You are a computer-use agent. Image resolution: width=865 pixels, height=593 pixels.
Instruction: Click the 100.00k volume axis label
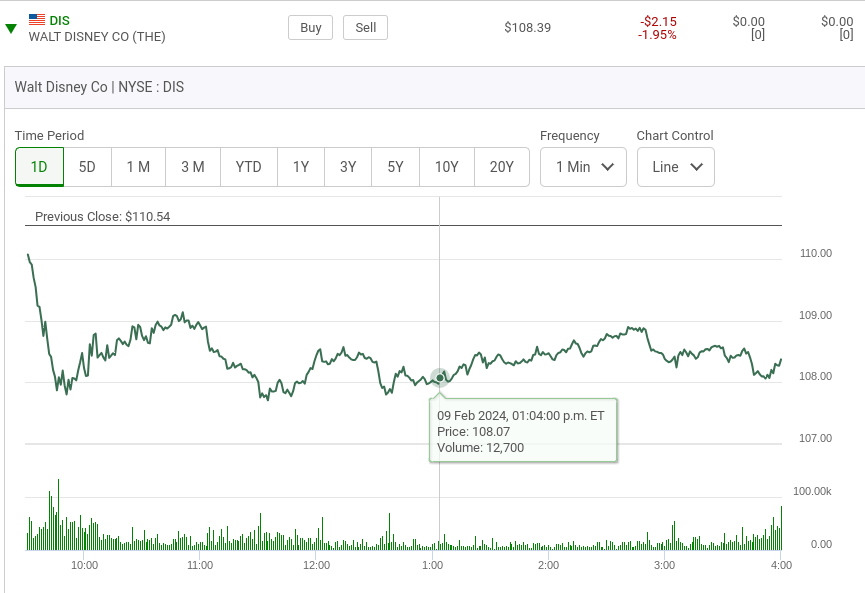(x=812, y=491)
